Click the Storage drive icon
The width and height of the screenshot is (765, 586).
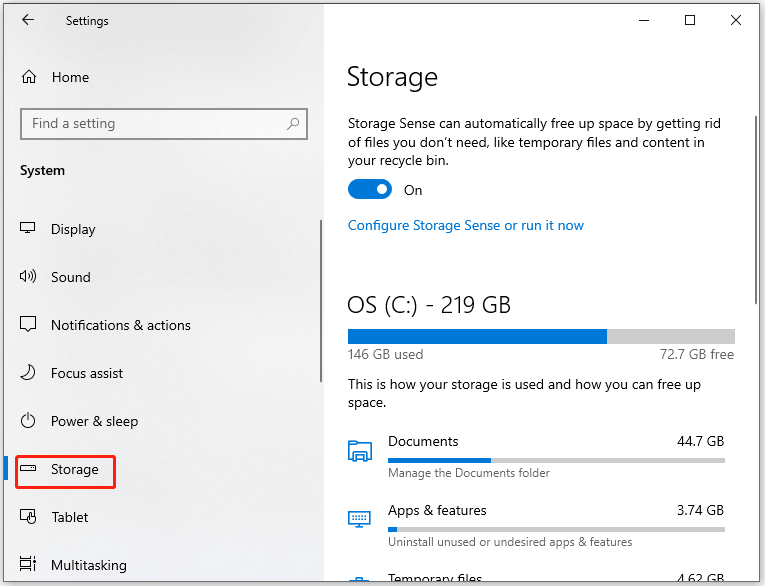click(x=28, y=468)
